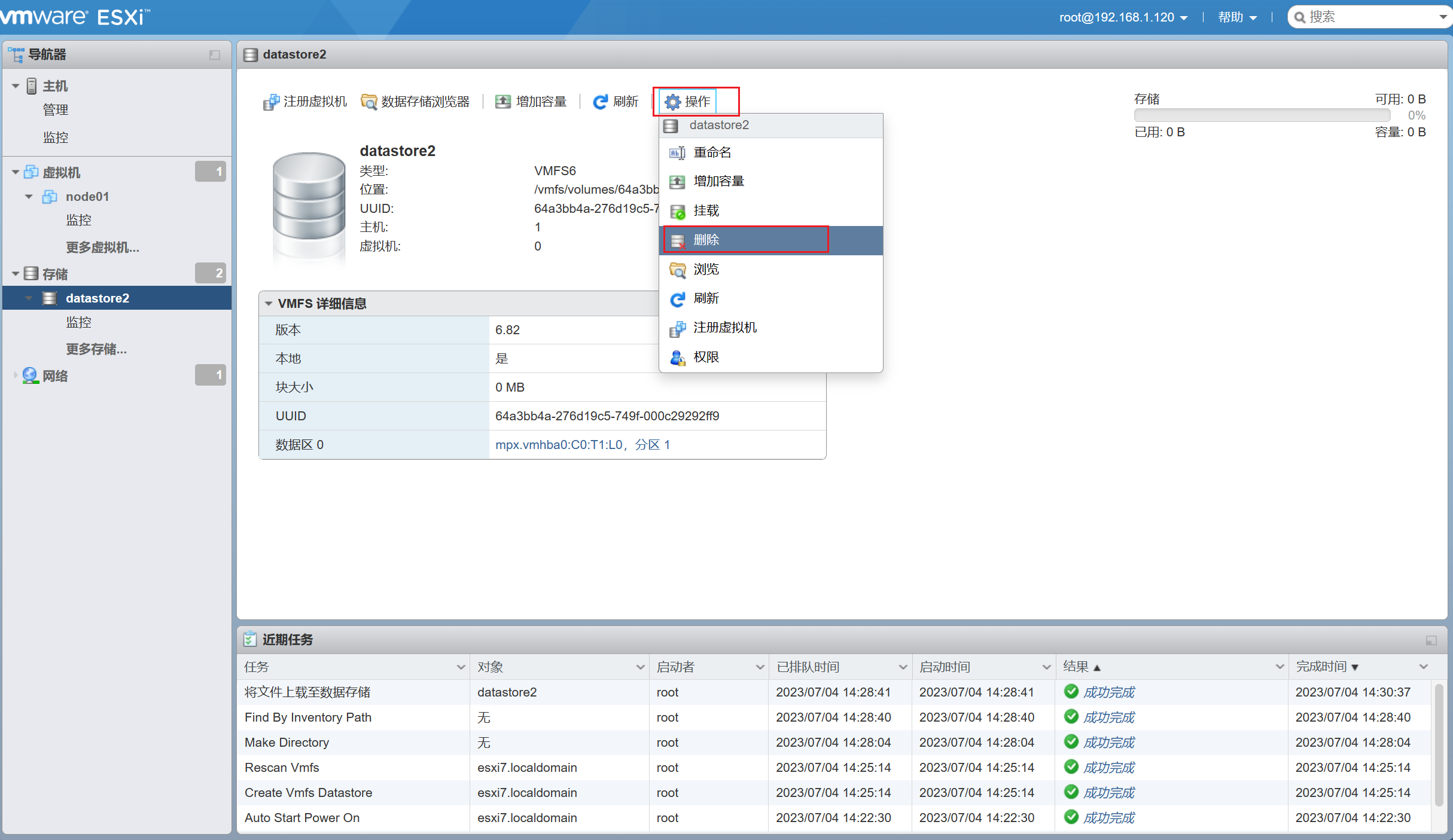Click the node01 VM icon
The width and height of the screenshot is (1453, 840).
50,197
